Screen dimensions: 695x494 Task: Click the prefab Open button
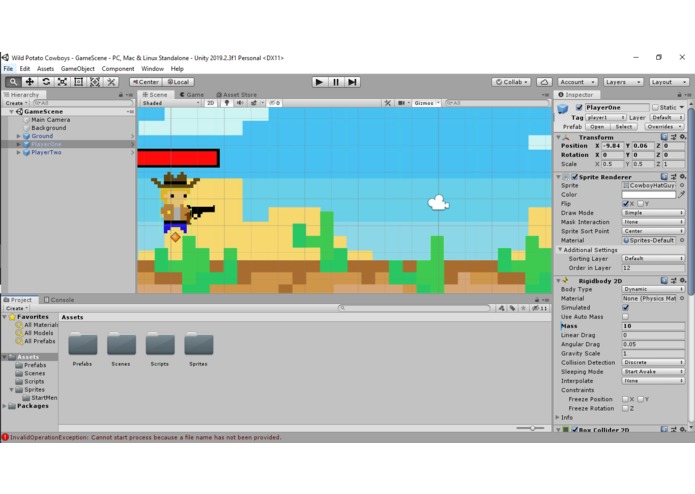[597, 127]
